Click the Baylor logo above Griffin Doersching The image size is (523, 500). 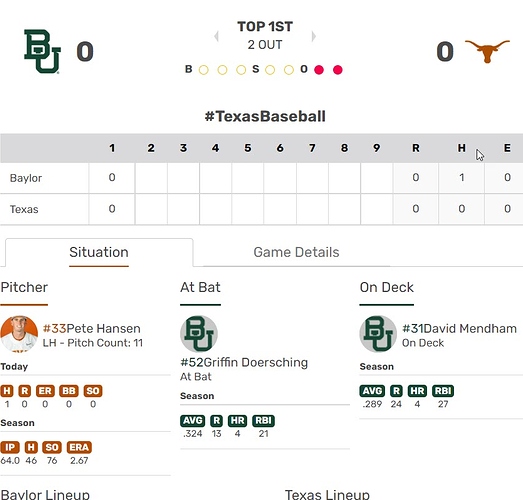(x=199, y=334)
